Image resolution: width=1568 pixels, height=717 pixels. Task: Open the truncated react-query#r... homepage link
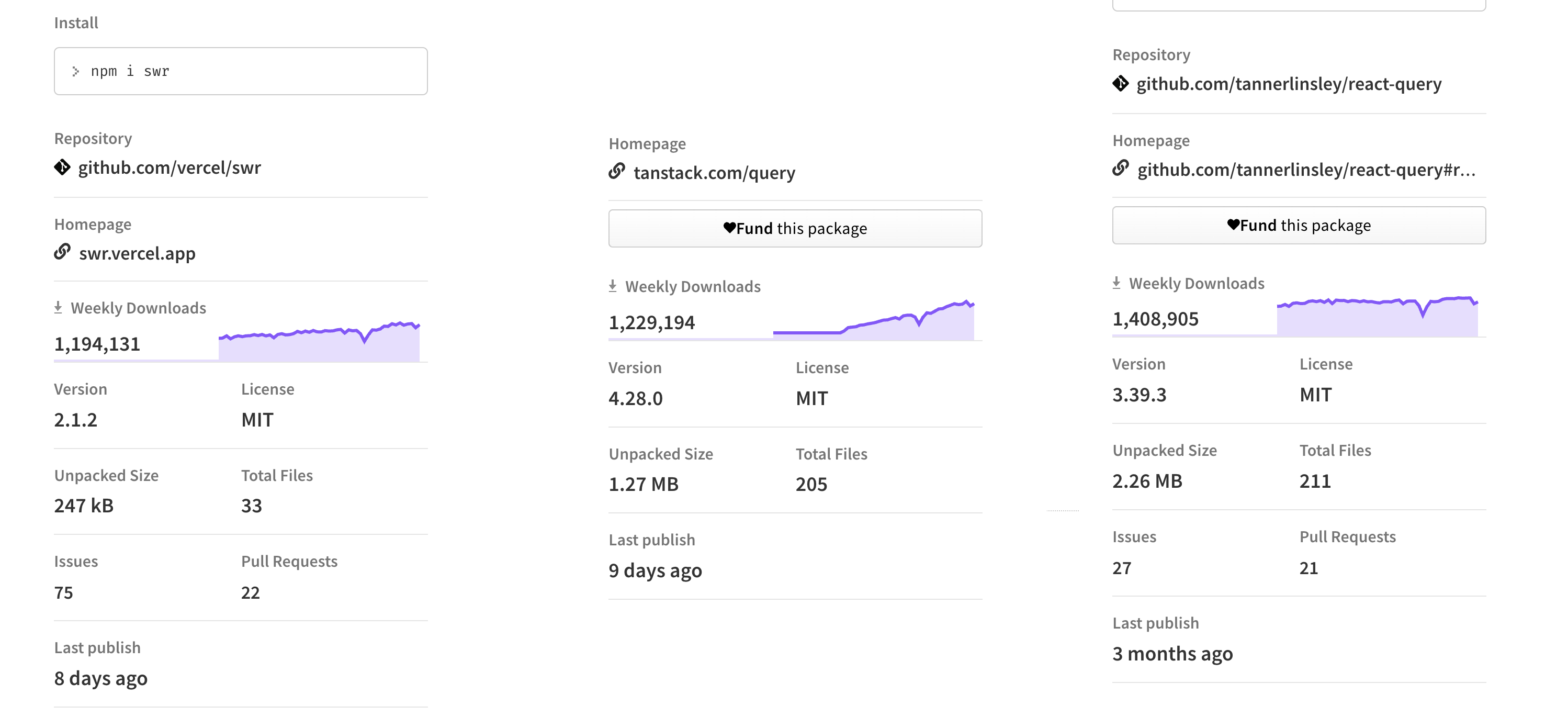coord(1306,169)
